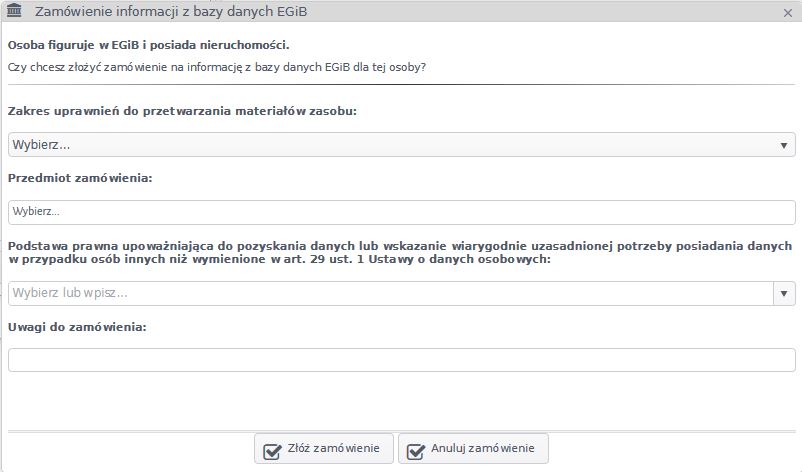Expand the first dropdown using its arrow
802x472 pixels.
tap(784, 145)
